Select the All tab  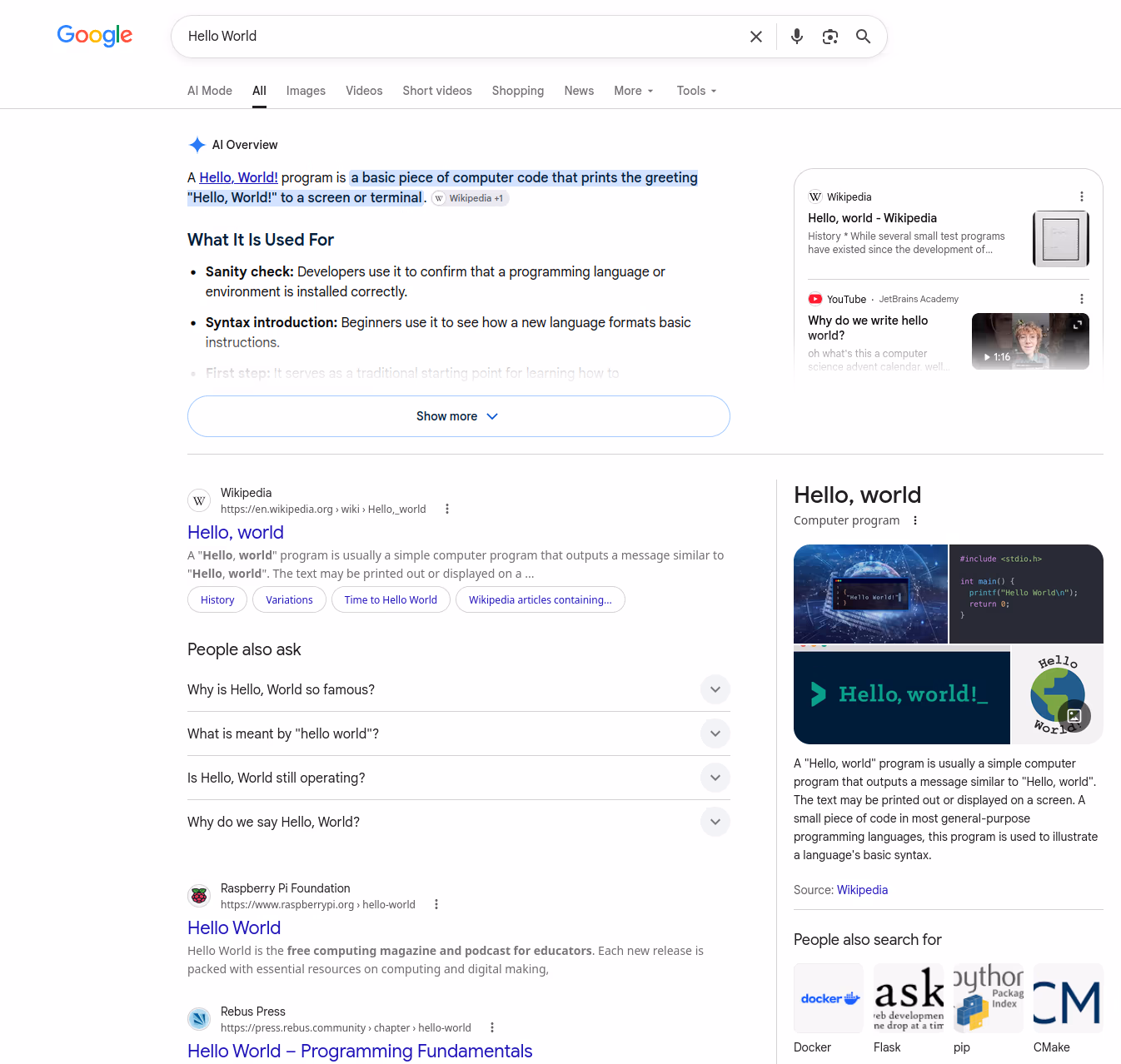260,91
